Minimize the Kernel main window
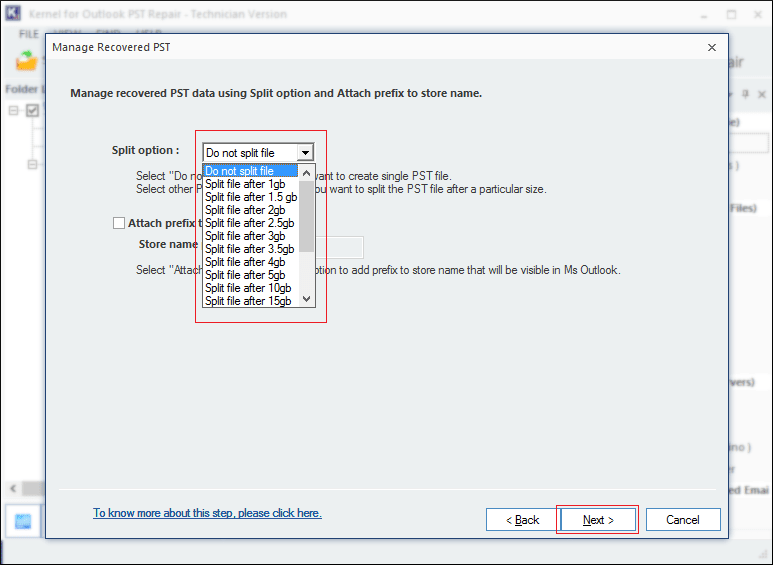 coord(704,15)
